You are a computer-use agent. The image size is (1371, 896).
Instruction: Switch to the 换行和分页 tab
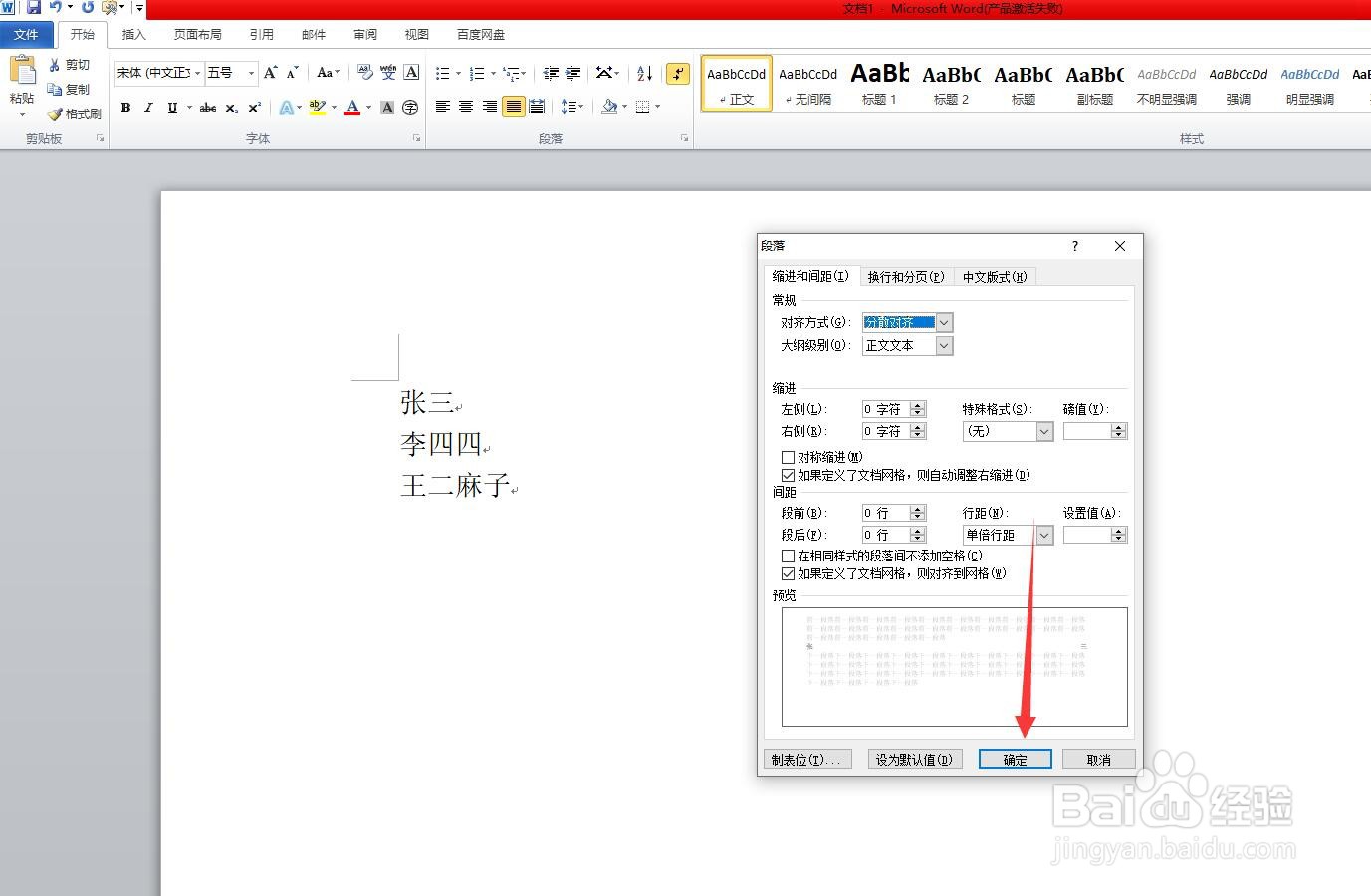pos(905,276)
